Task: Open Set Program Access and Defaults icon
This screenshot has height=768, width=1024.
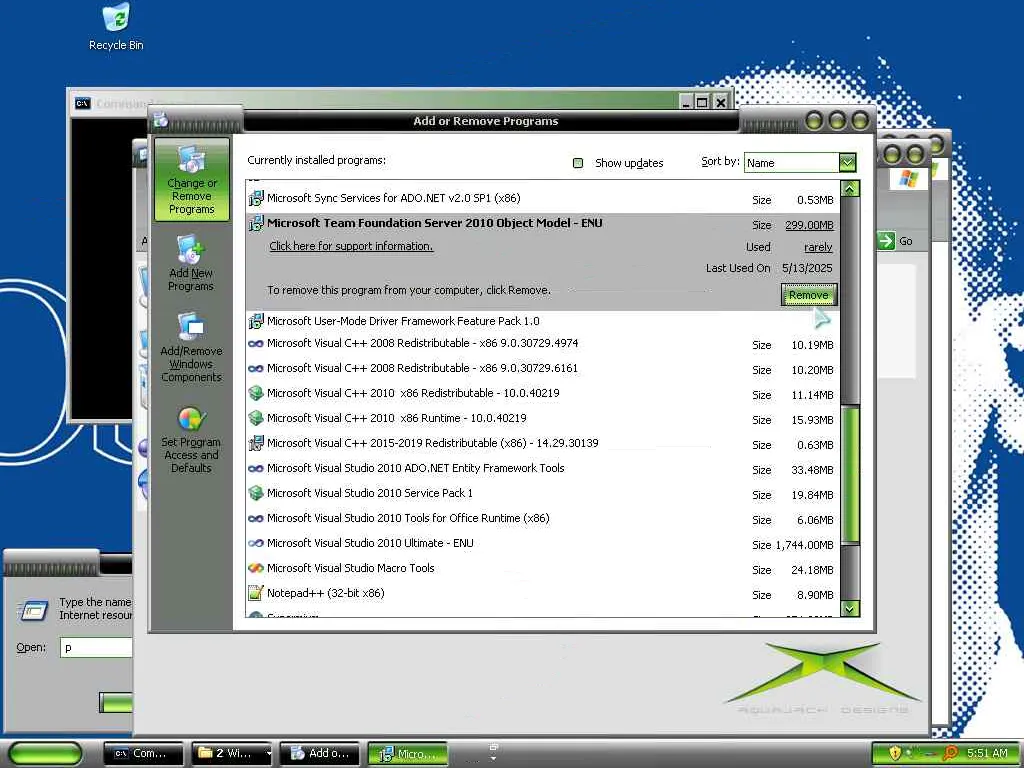Action: [x=191, y=419]
